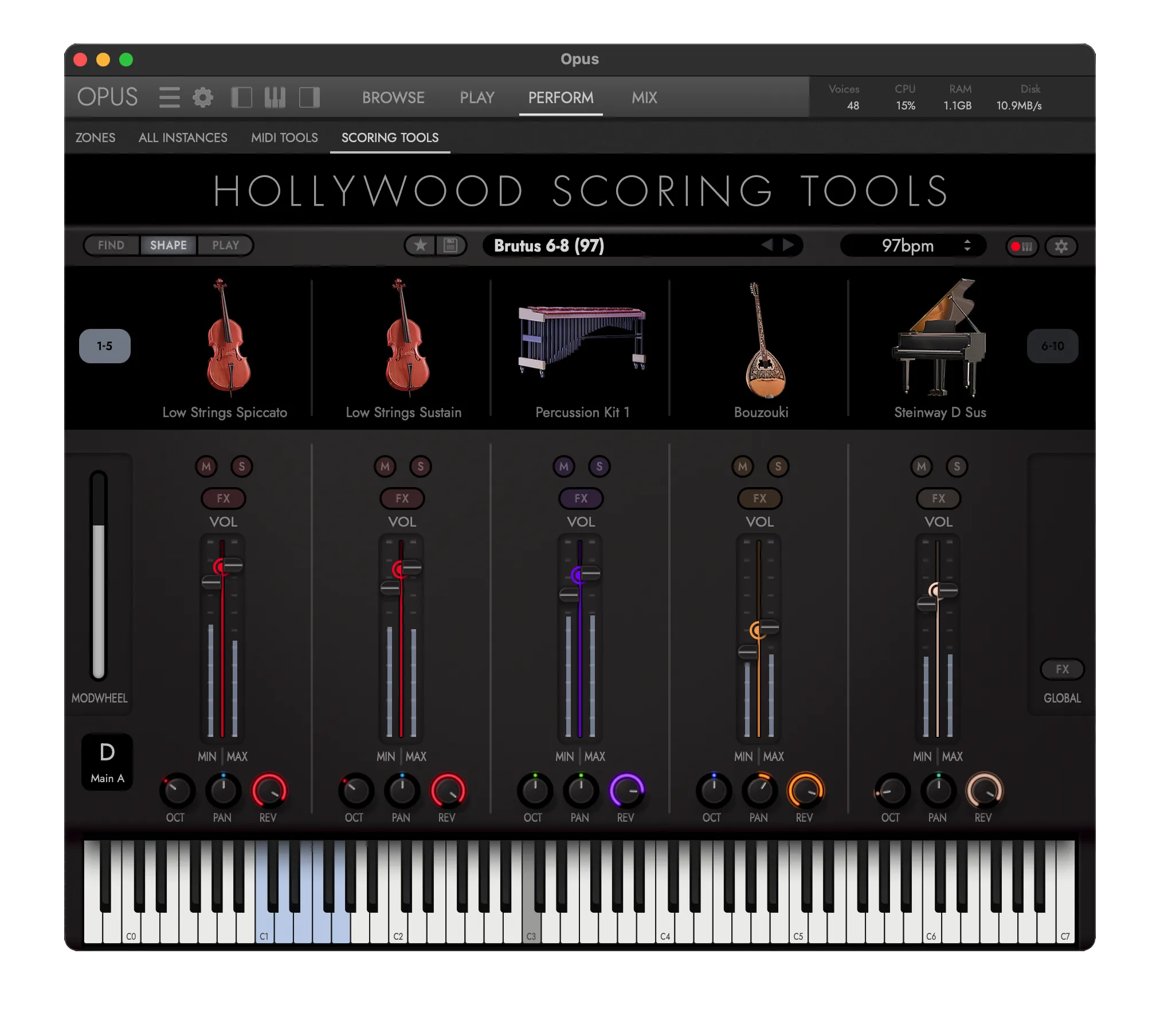The width and height of the screenshot is (1160, 1036).
Task: Open Scoring Tools settings gear
Action: [x=1061, y=246]
